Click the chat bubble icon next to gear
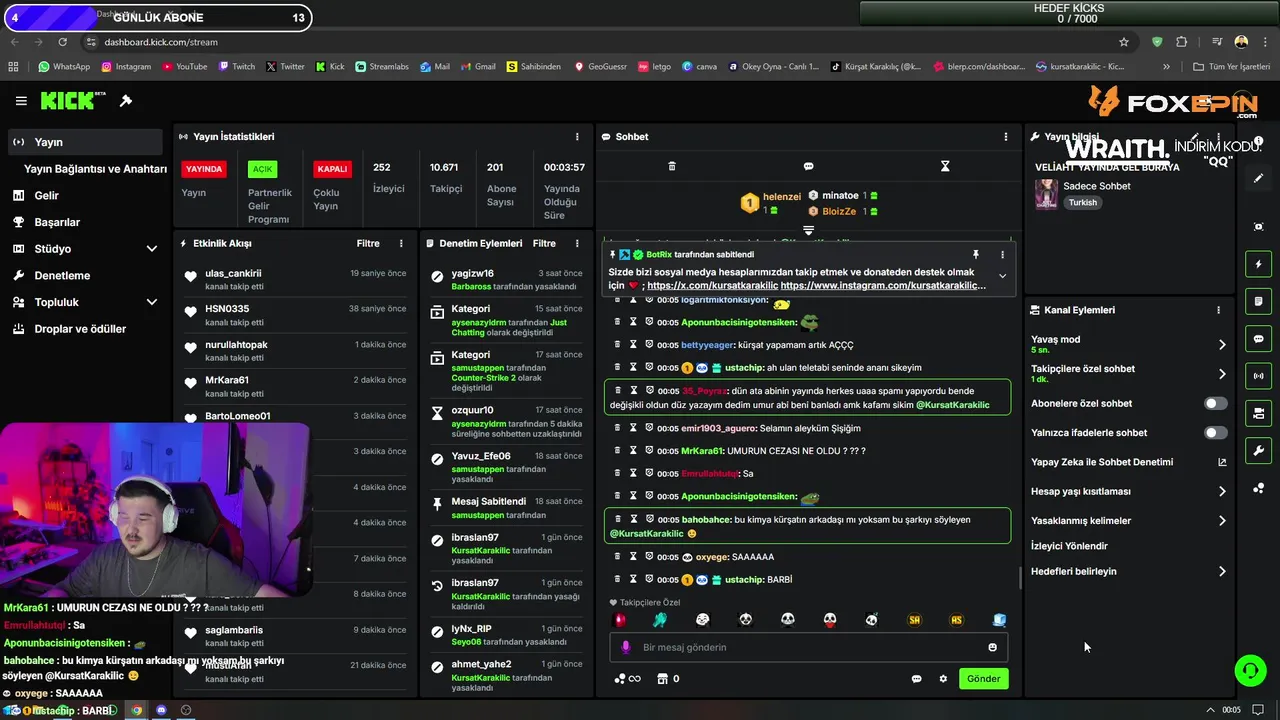1280x720 pixels. [916, 679]
